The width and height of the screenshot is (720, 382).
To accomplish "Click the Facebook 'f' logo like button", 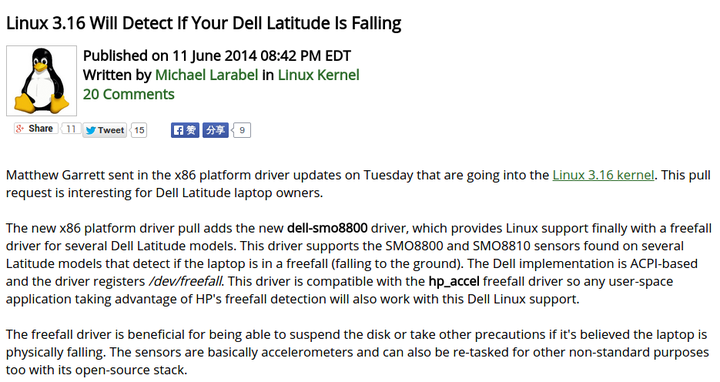I will pyautogui.click(x=185, y=130).
